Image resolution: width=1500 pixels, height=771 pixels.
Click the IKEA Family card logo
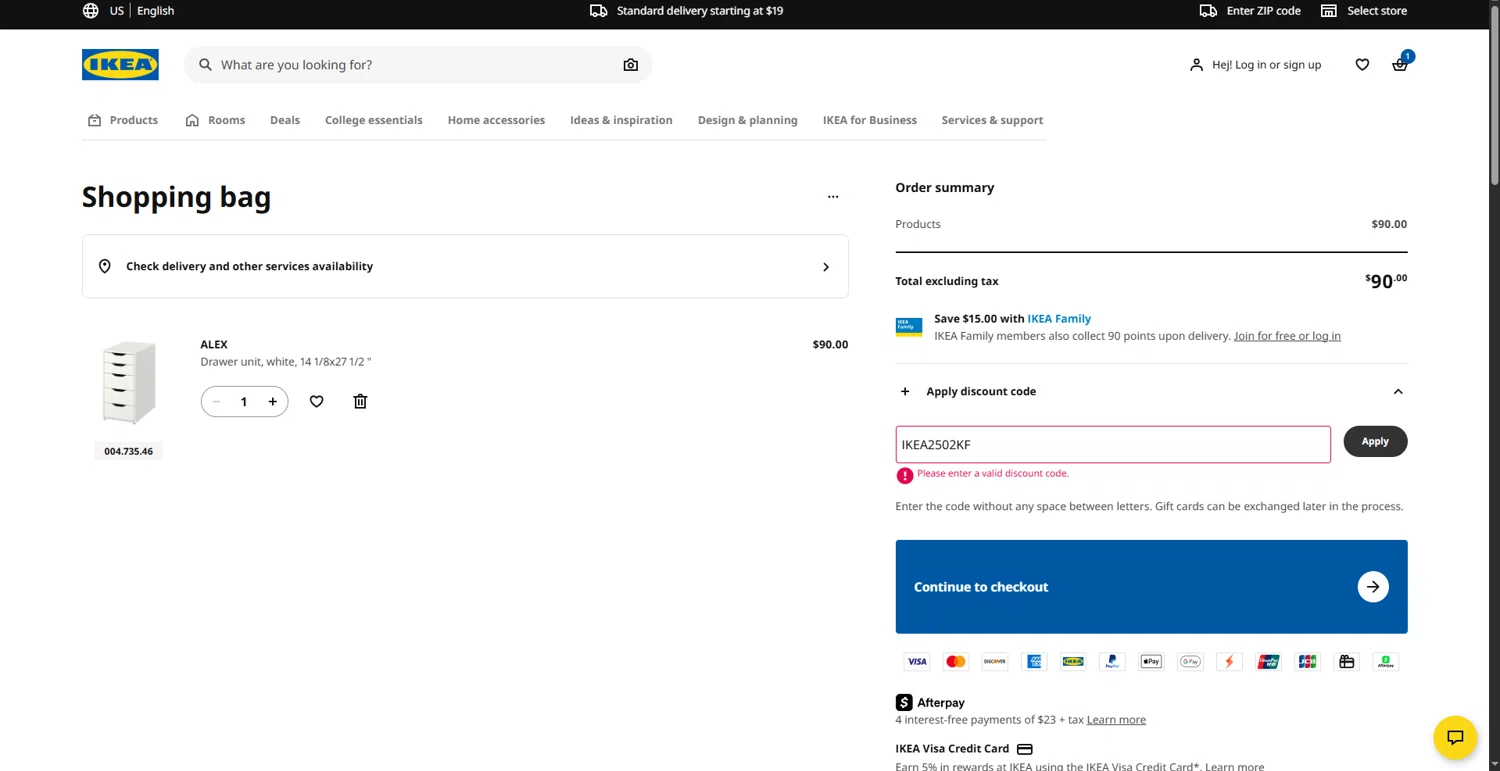point(909,327)
